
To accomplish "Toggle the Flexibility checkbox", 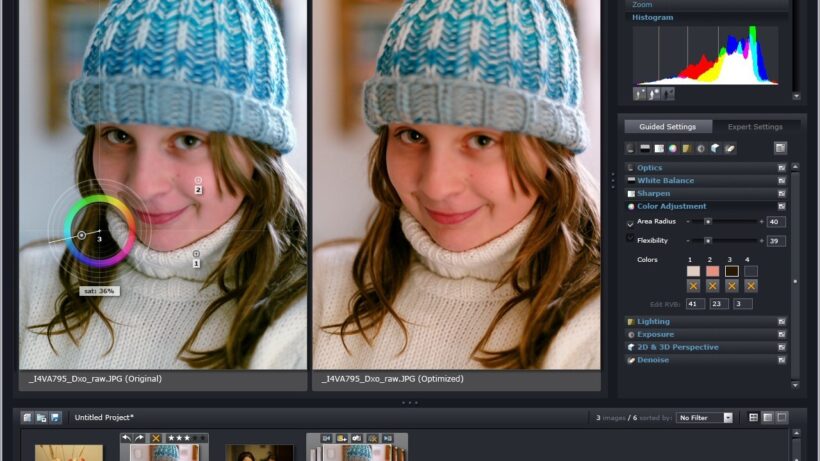I will [x=630, y=239].
